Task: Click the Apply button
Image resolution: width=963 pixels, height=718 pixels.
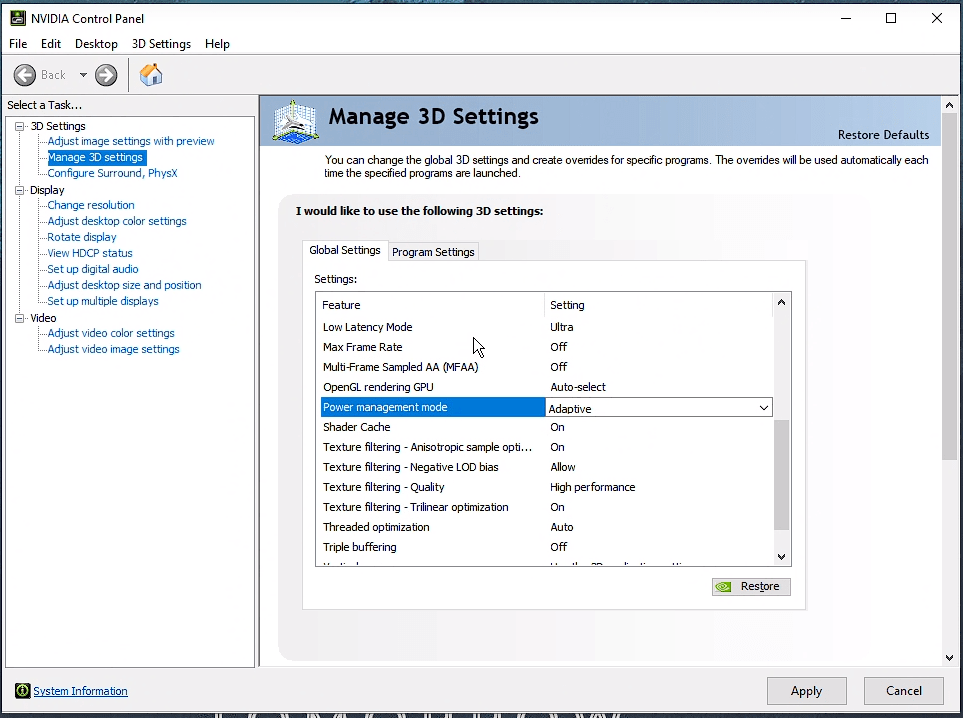Action: coord(806,691)
